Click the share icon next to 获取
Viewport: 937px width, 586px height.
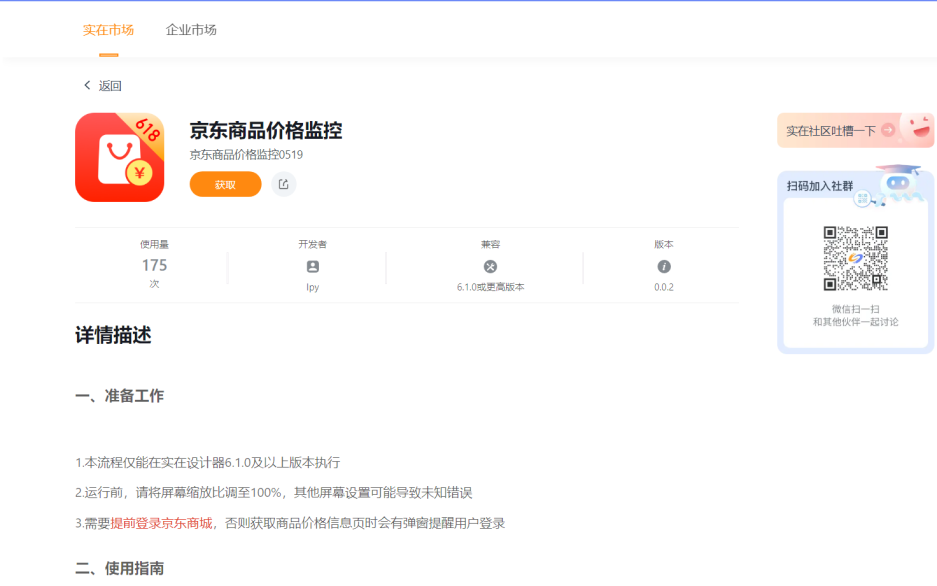click(x=284, y=184)
